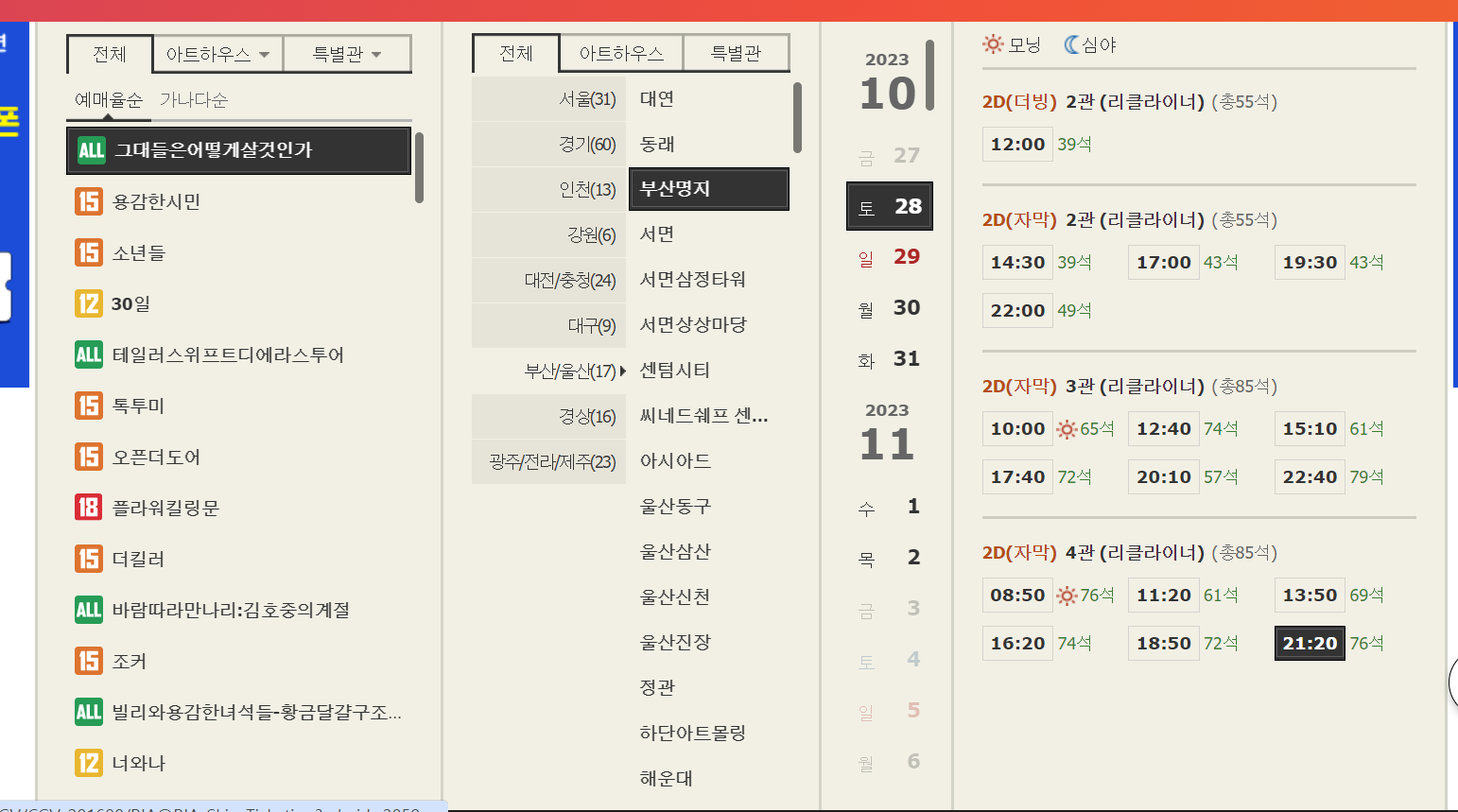Expand the 부산/울산(17) region
The image size is (1458, 812).
[549, 371]
